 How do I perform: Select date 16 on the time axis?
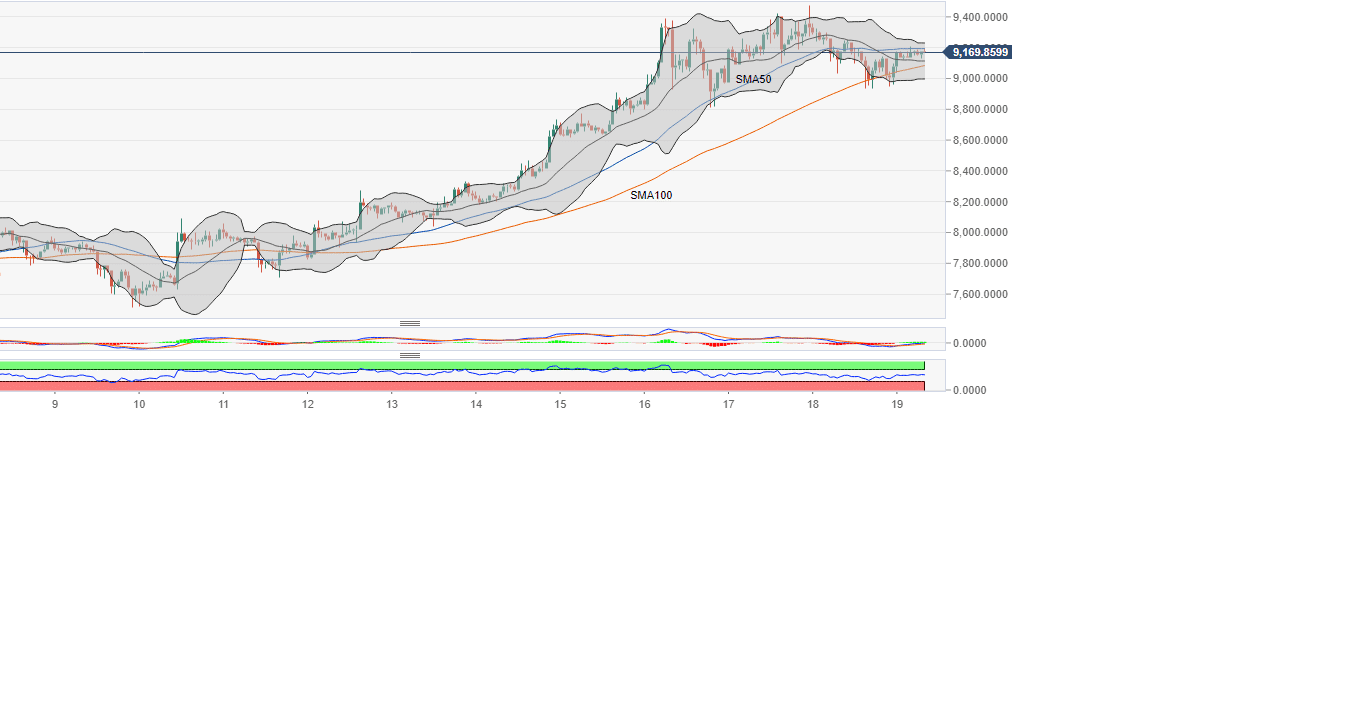tap(645, 404)
